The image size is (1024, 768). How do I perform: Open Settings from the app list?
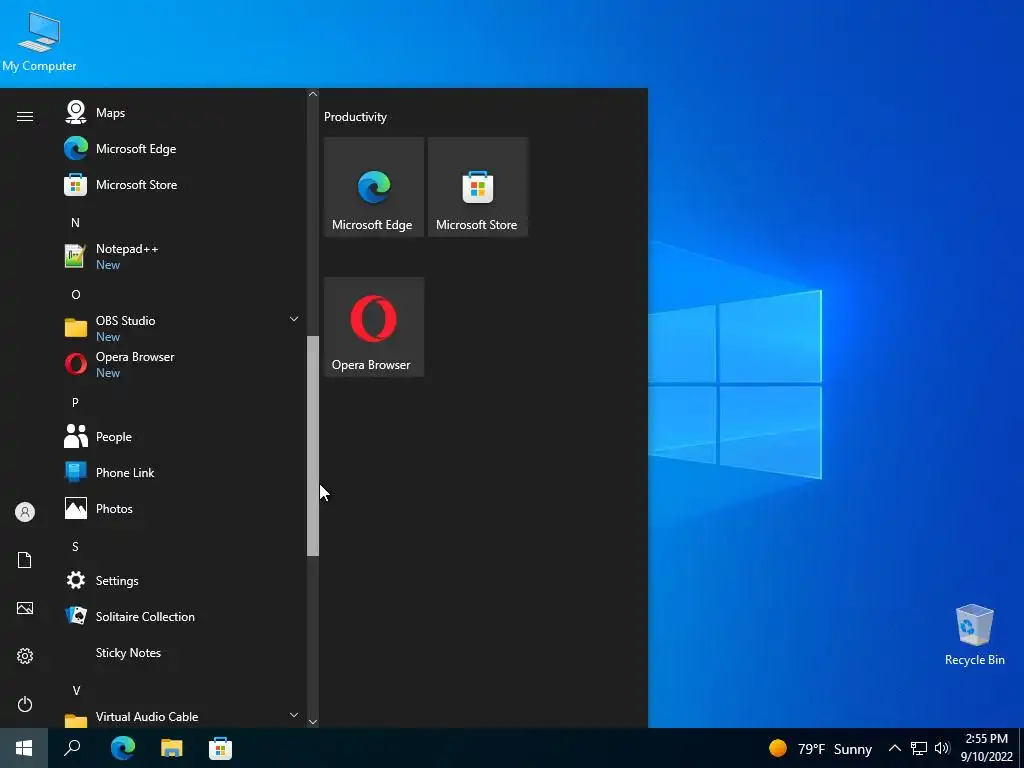coord(183,581)
